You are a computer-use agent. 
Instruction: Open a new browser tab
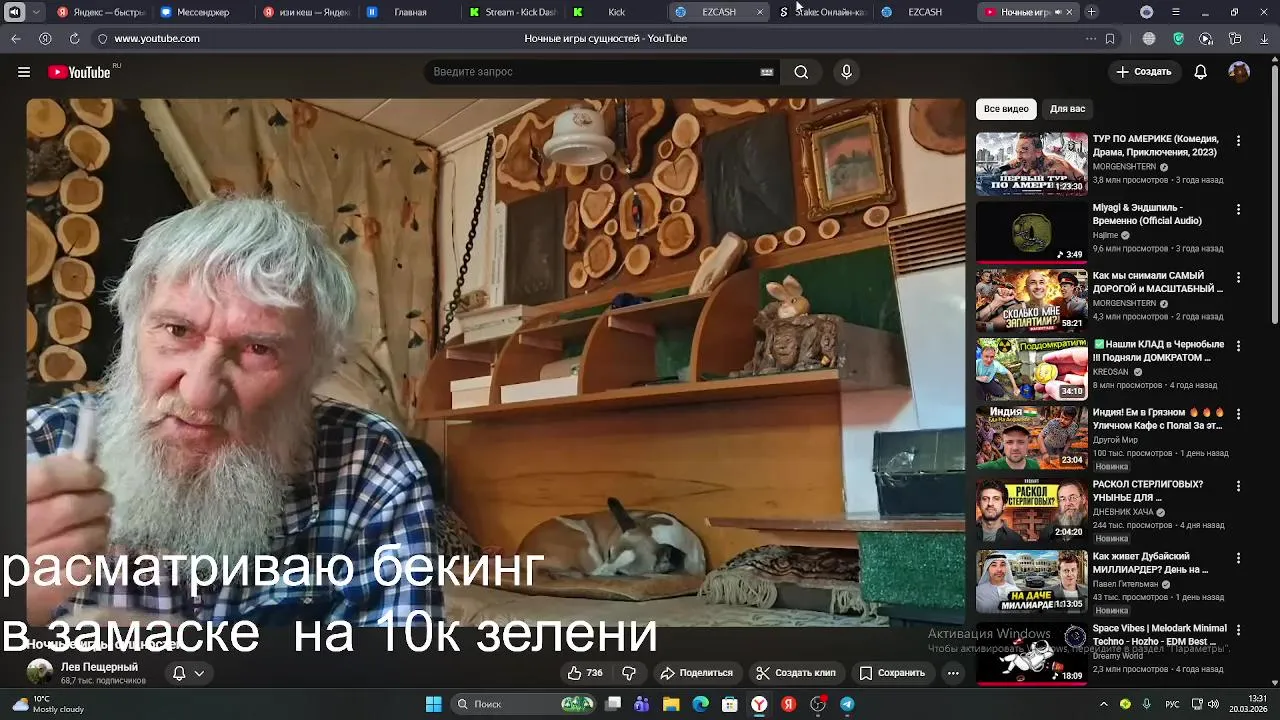[x=1091, y=12]
